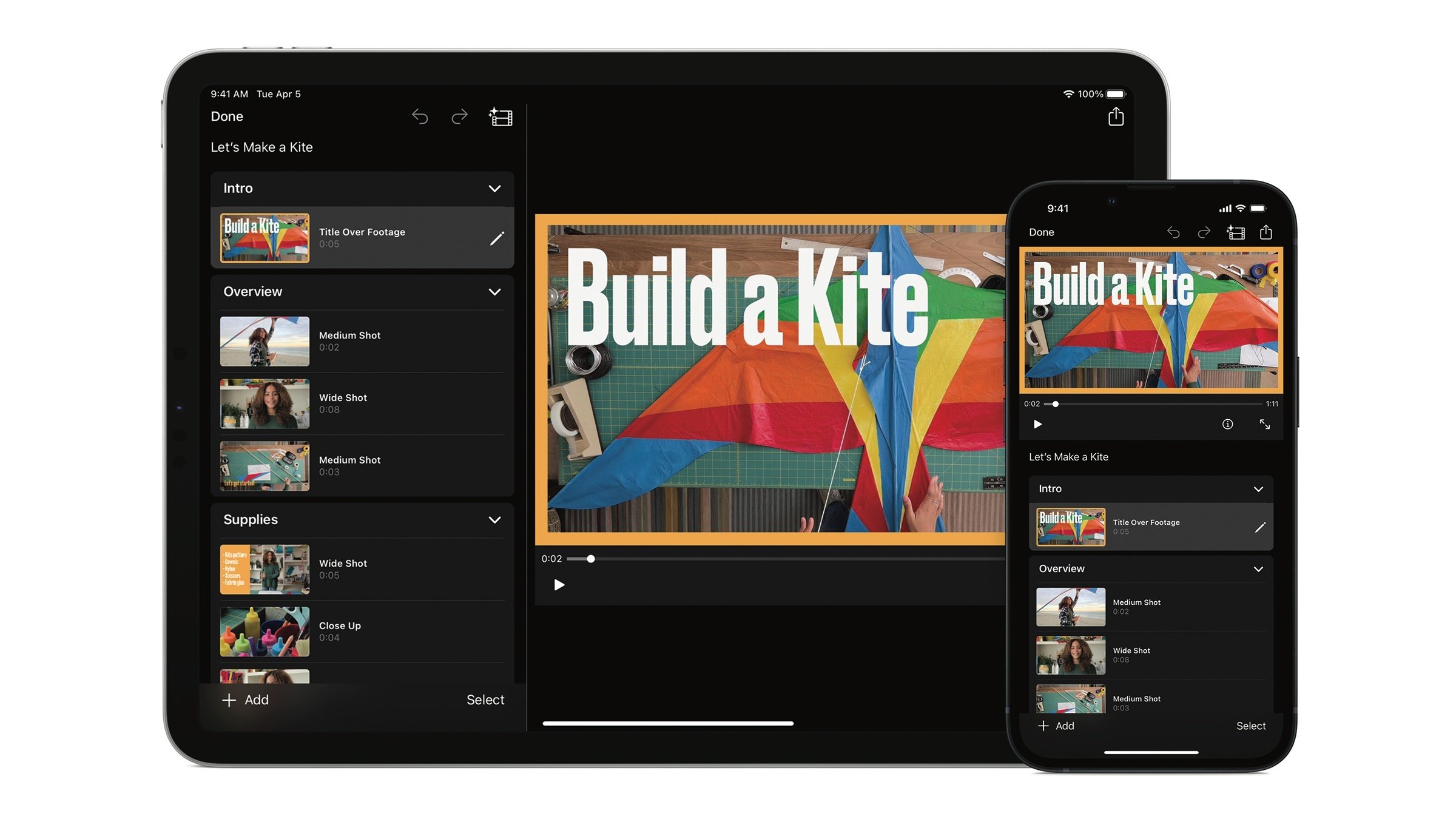Collapse the Overview section chevron
The image size is (1456, 819).
494,292
